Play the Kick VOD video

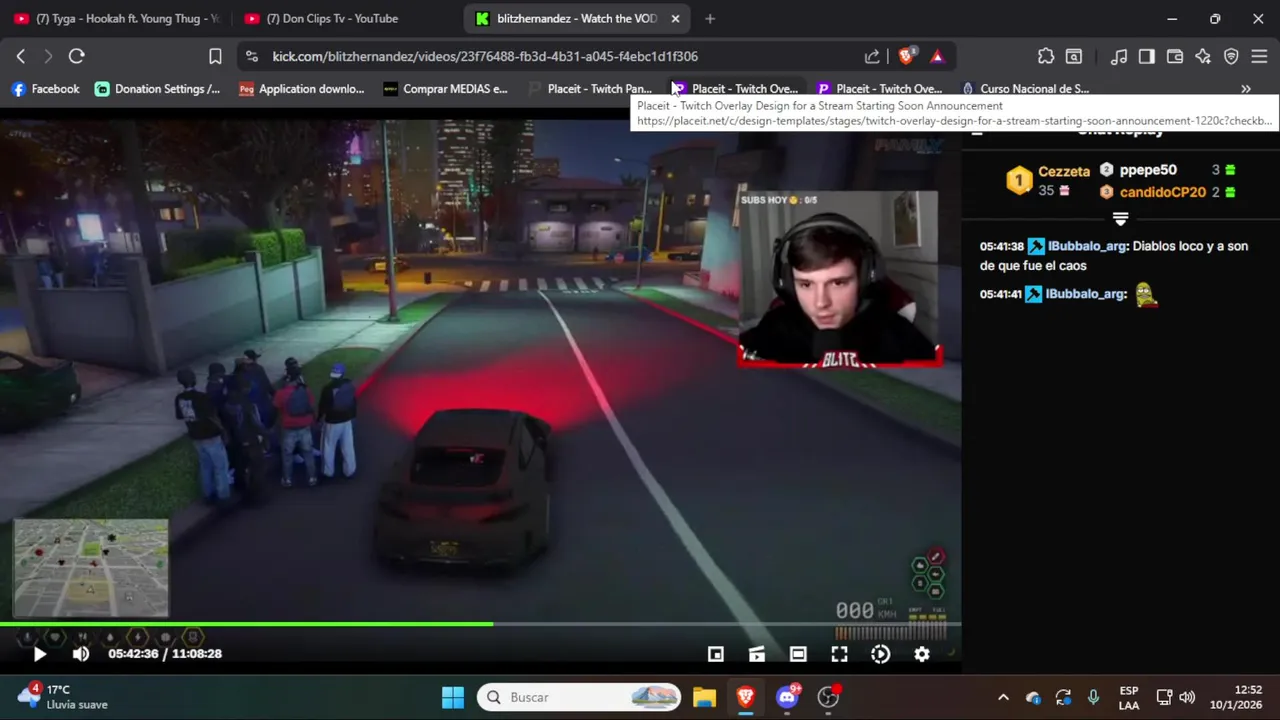coord(39,654)
